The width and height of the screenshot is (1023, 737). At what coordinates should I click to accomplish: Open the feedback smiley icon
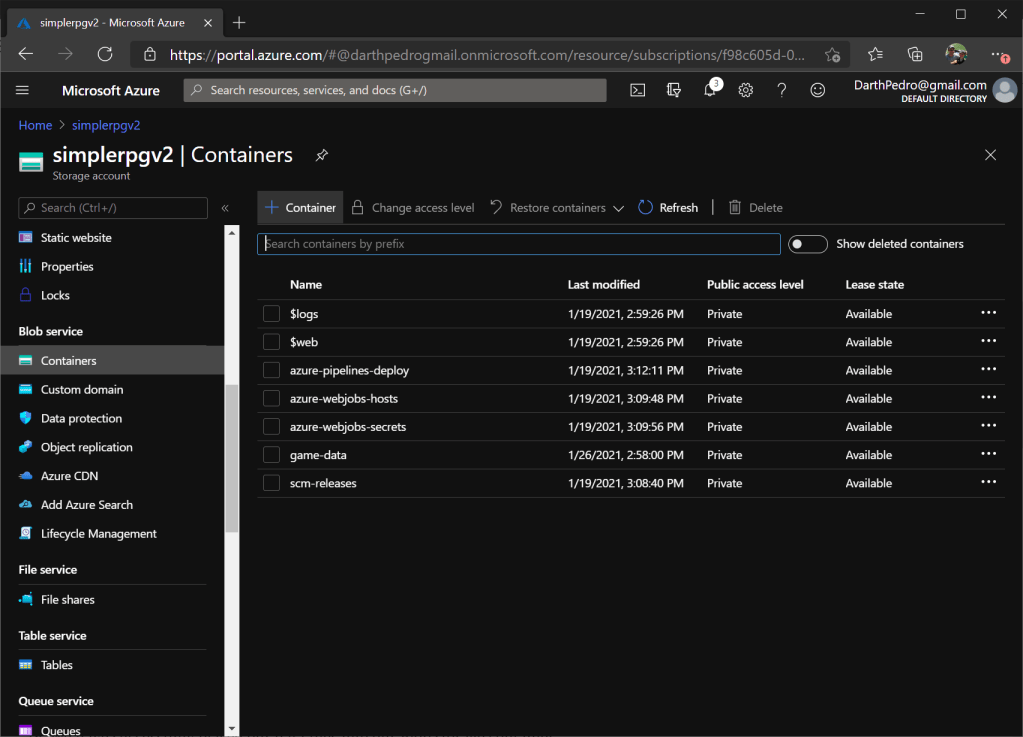click(817, 90)
